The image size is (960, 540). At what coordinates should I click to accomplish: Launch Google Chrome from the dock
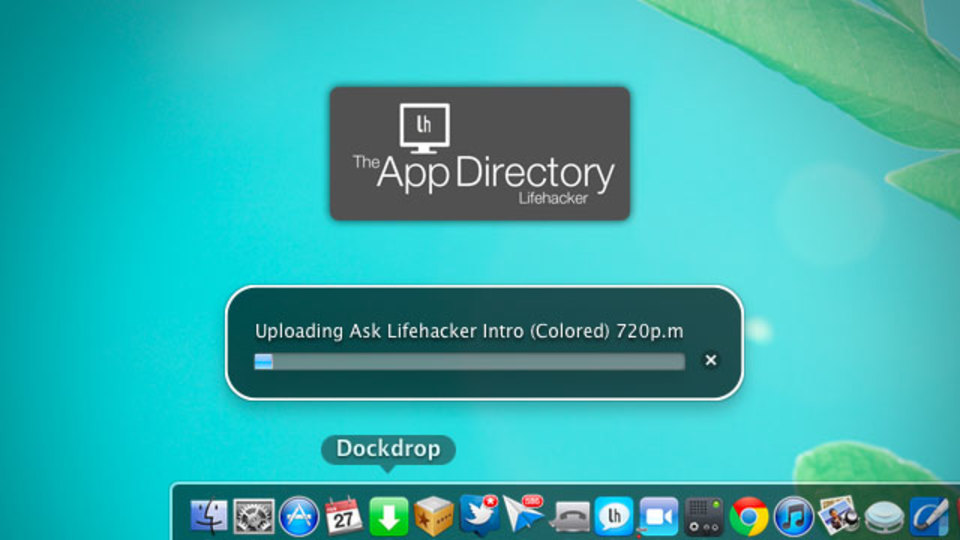pyautogui.click(x=748, y=517)
